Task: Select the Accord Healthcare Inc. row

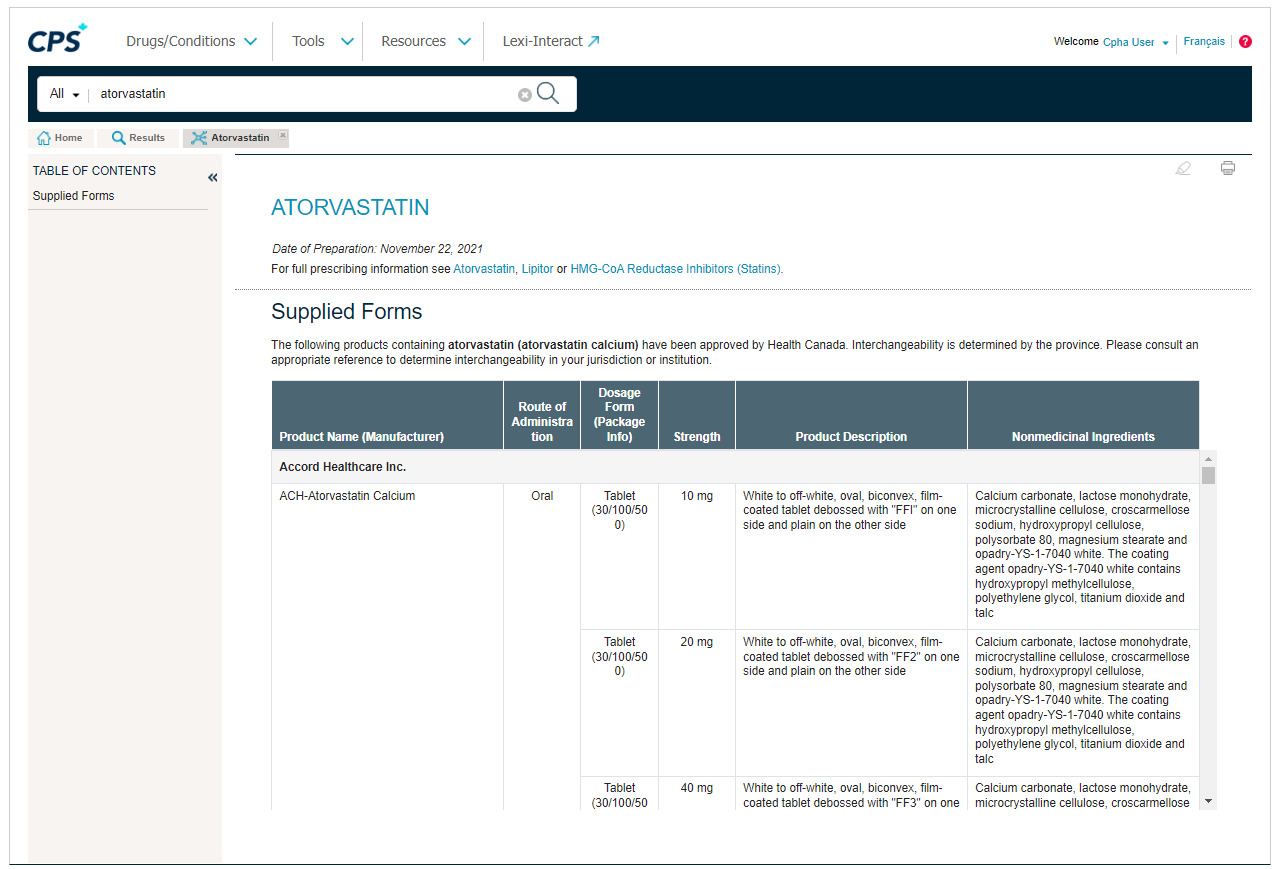Action: 735,467
